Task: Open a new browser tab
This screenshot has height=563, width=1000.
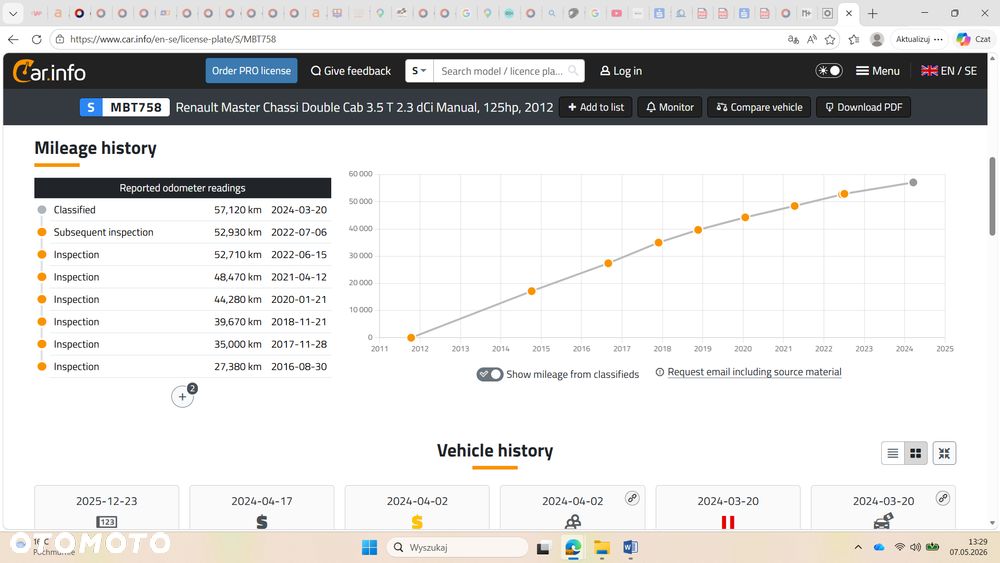Action: [x=872, y=13]
